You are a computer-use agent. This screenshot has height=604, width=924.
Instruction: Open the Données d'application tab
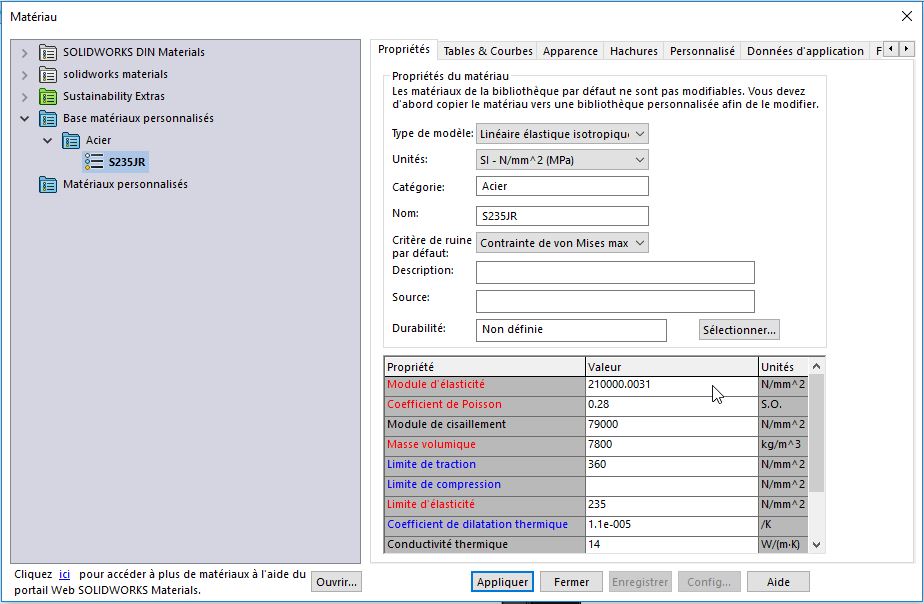(x=805, y=51)
